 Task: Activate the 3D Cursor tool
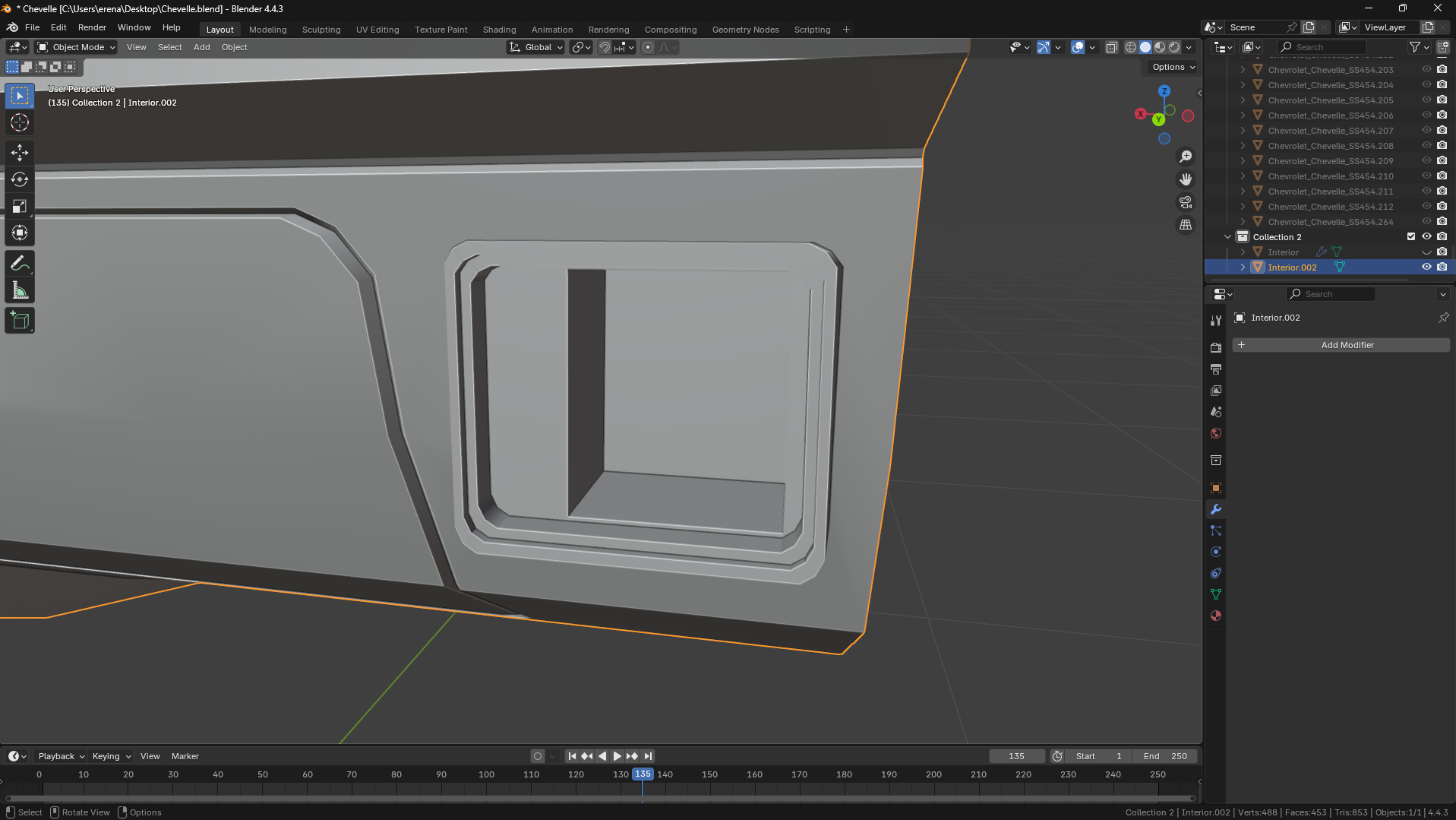click(x=20, y=122)
